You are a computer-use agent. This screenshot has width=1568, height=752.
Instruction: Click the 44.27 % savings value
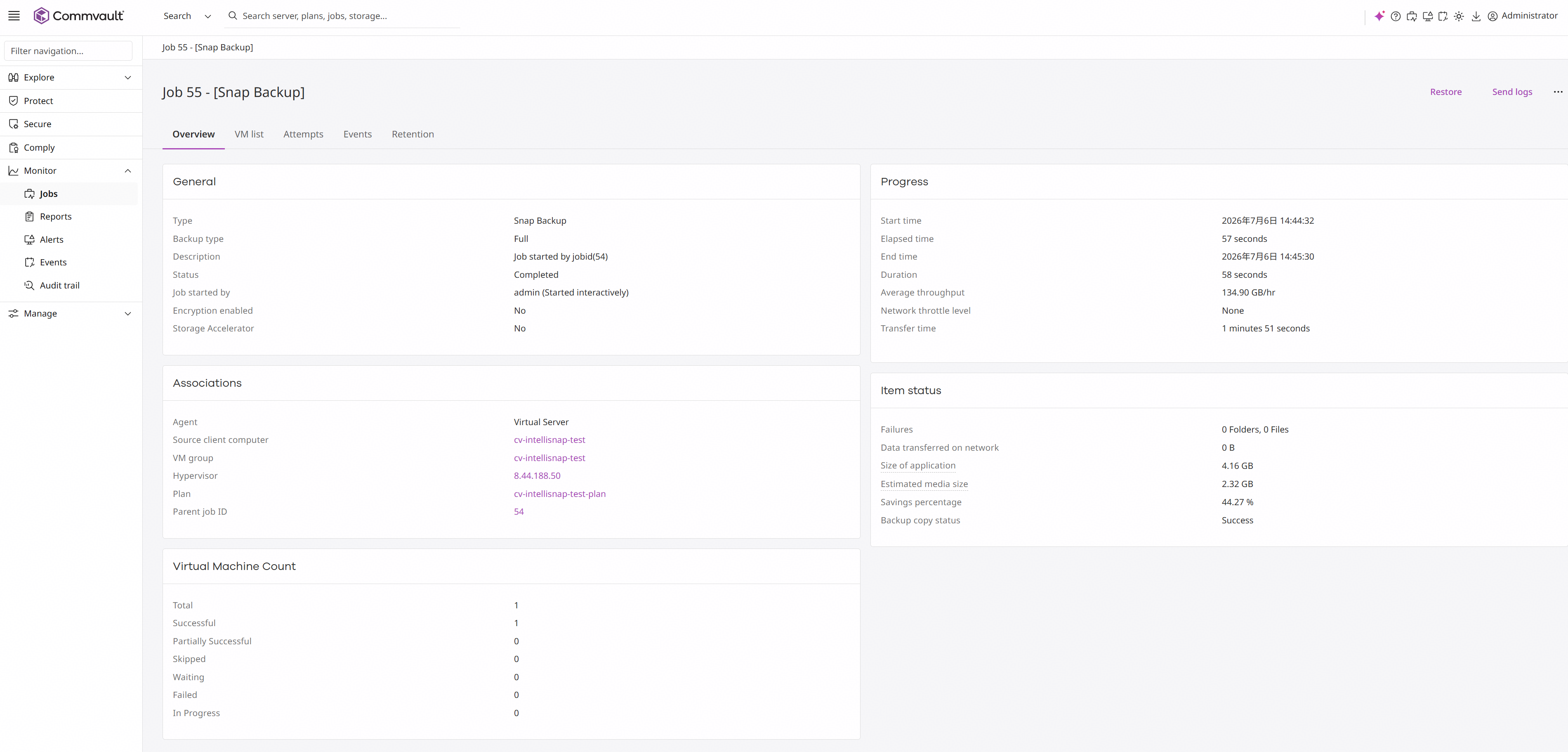(x=1237, y=502)
